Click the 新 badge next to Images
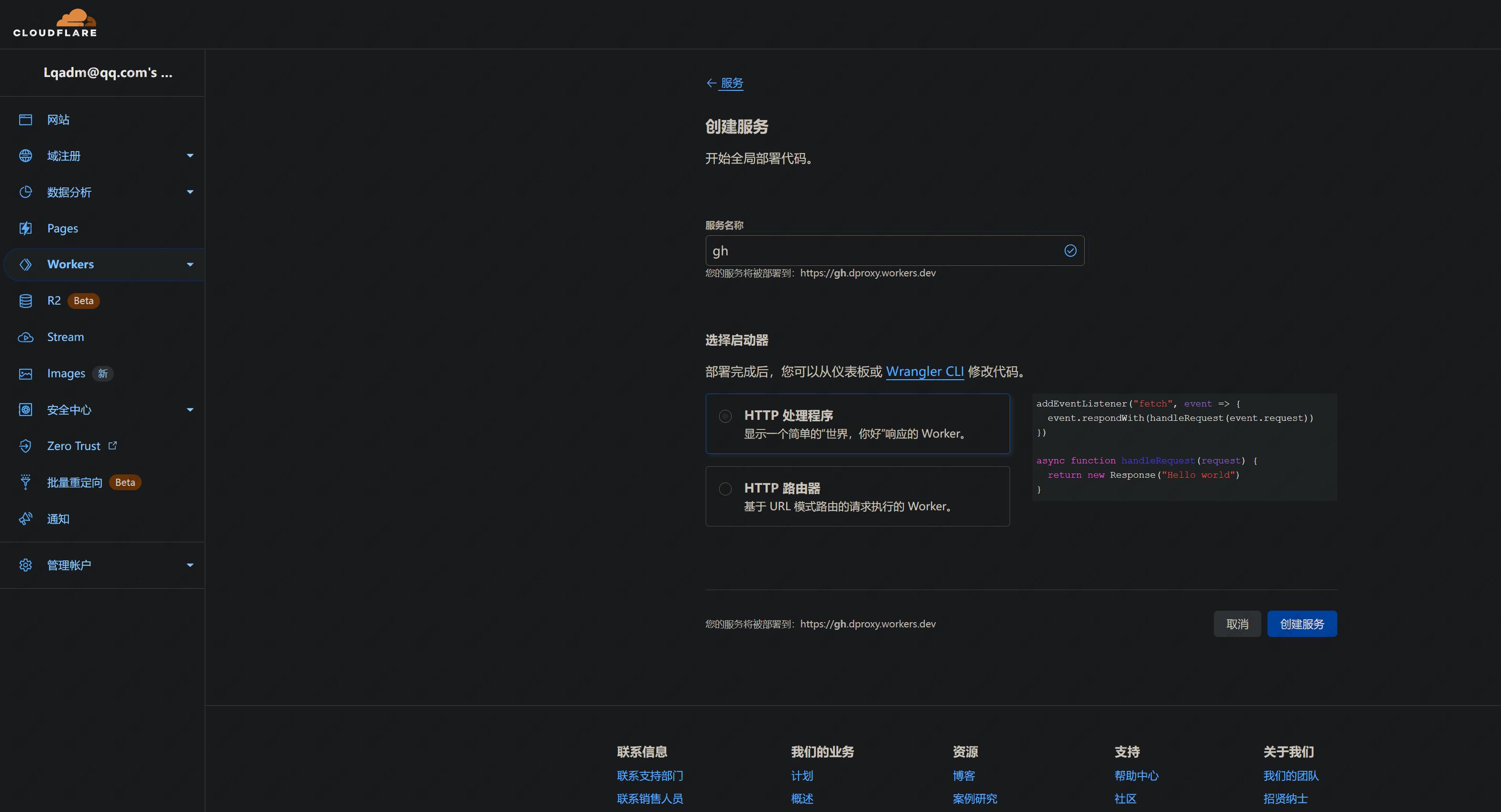Viewport: 1501px width, 812px height. point(102,373)
